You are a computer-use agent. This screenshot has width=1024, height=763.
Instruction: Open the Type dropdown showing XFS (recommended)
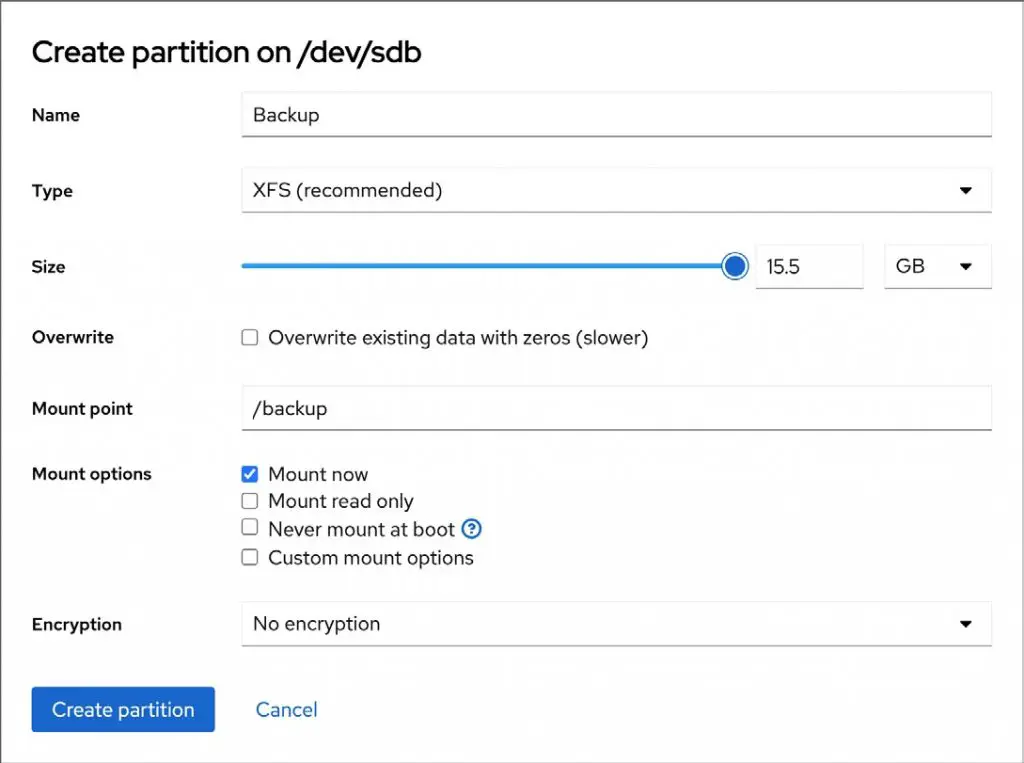pos(616,190)
